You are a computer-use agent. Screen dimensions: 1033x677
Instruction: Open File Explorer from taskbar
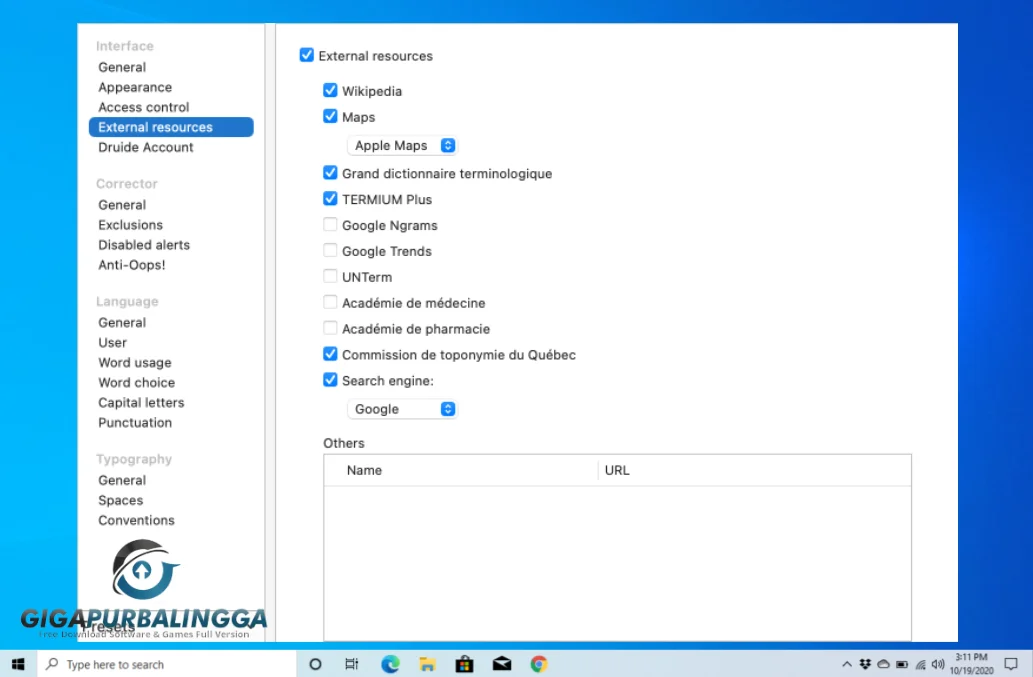point(427,664)
